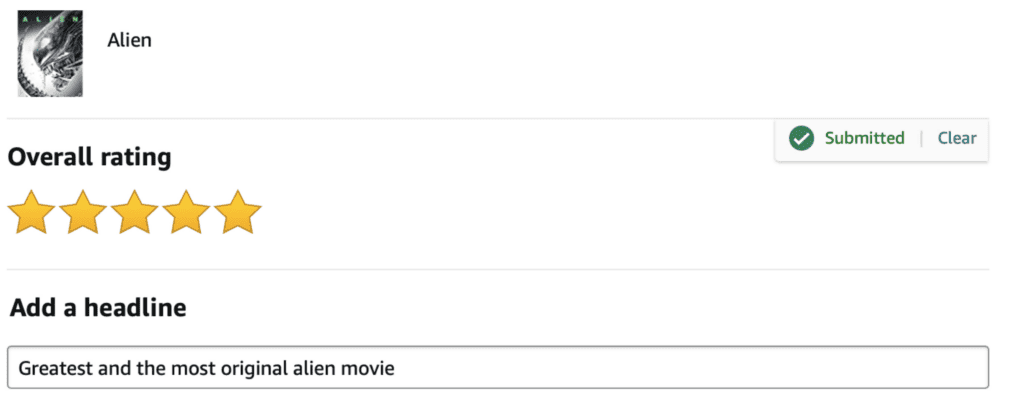Select the second star rating
The width and height of the screenshot is (1024, 415).
(83, 212)
